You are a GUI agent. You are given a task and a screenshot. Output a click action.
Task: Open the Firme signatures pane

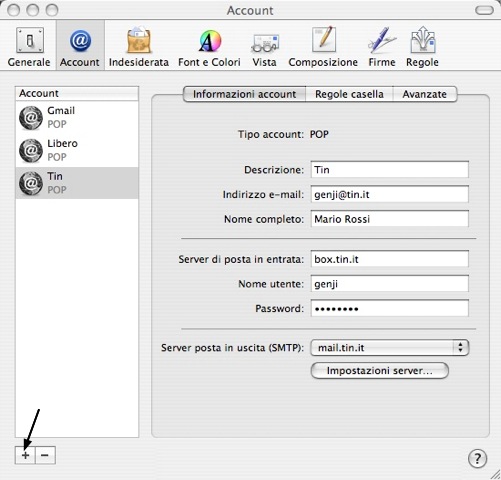point(382,47)
